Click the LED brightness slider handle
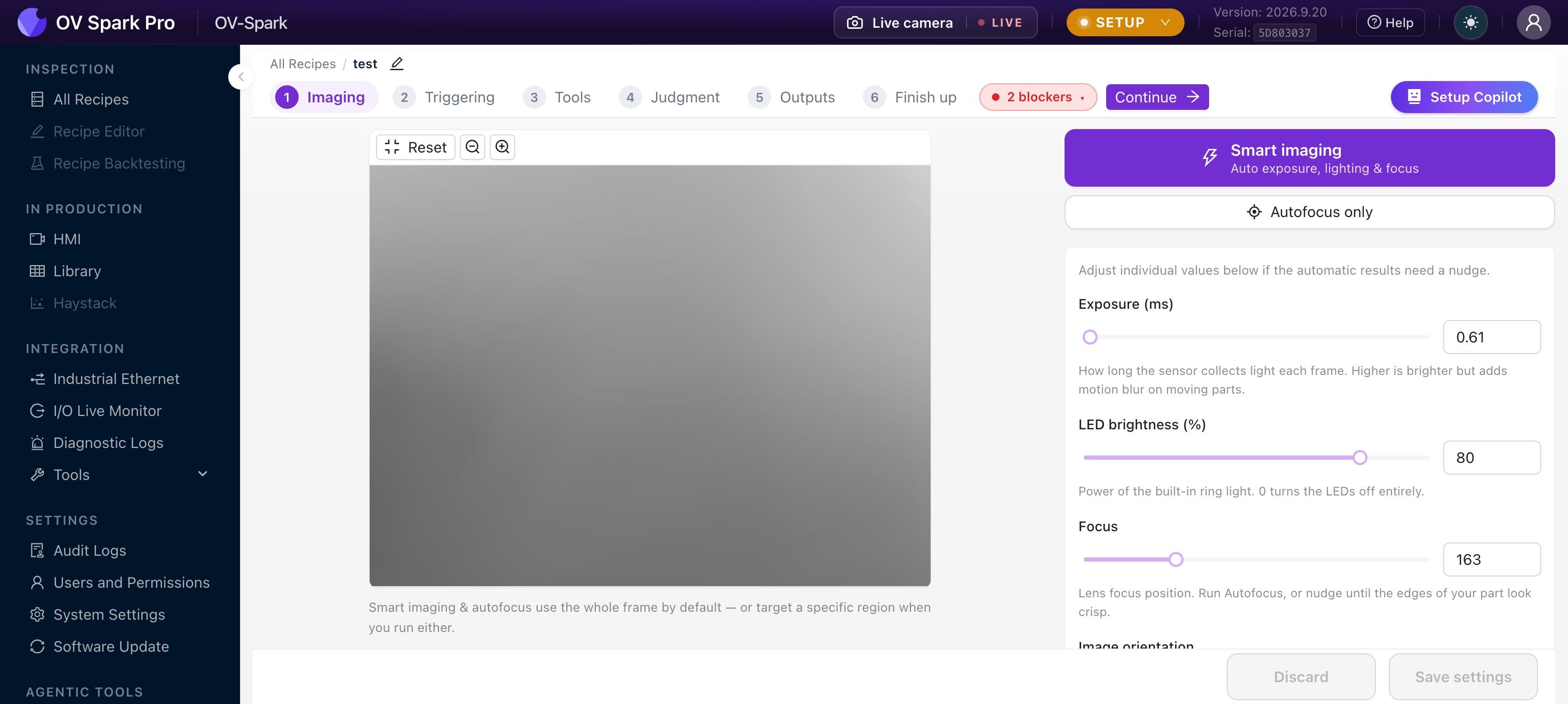Screen dimensions: 1568x704 (x=1359, y=458)
